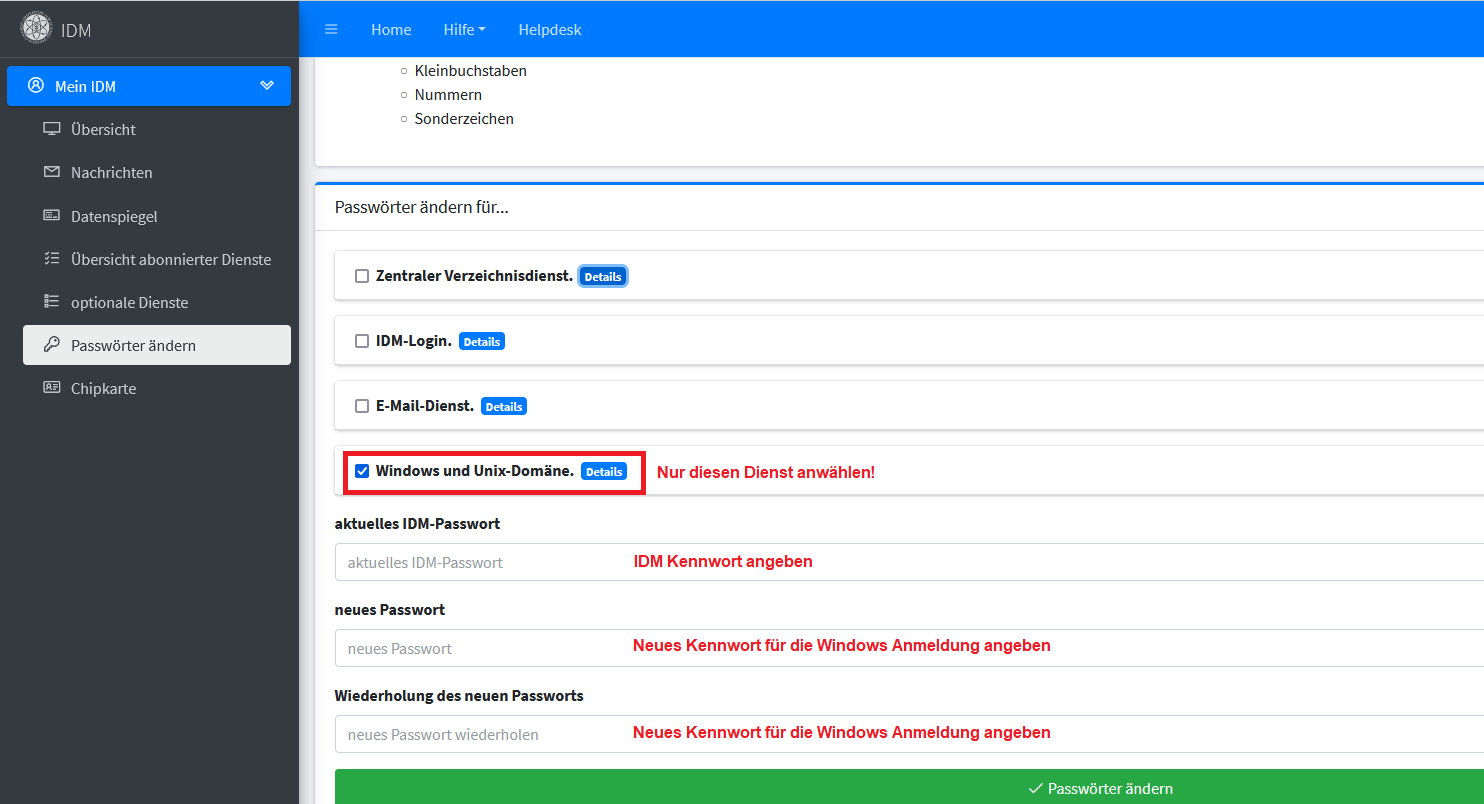Click the IDM logo icon
The height and width of the screenshot is (804, 1484).
pos(37,29)
